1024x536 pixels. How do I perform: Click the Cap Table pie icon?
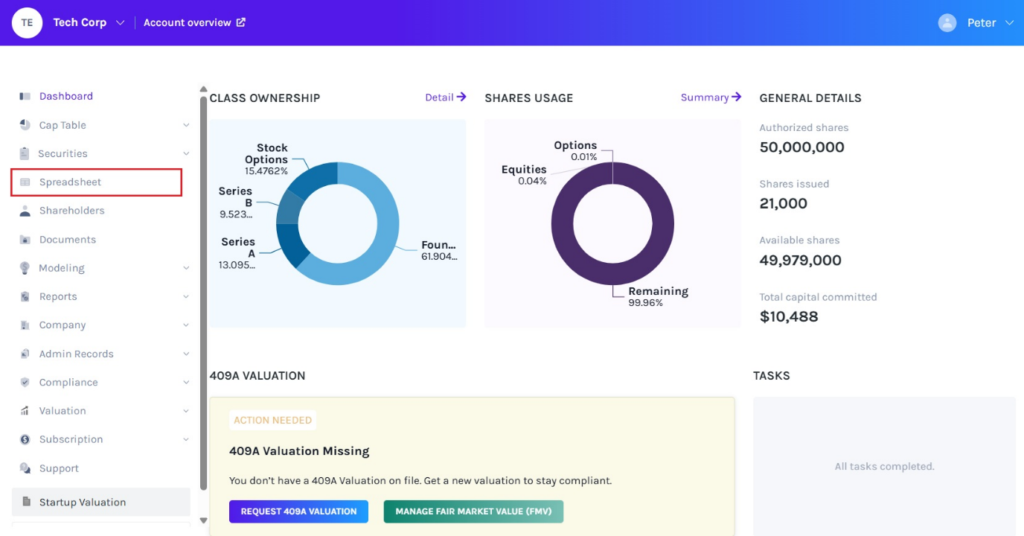point(25,125)
